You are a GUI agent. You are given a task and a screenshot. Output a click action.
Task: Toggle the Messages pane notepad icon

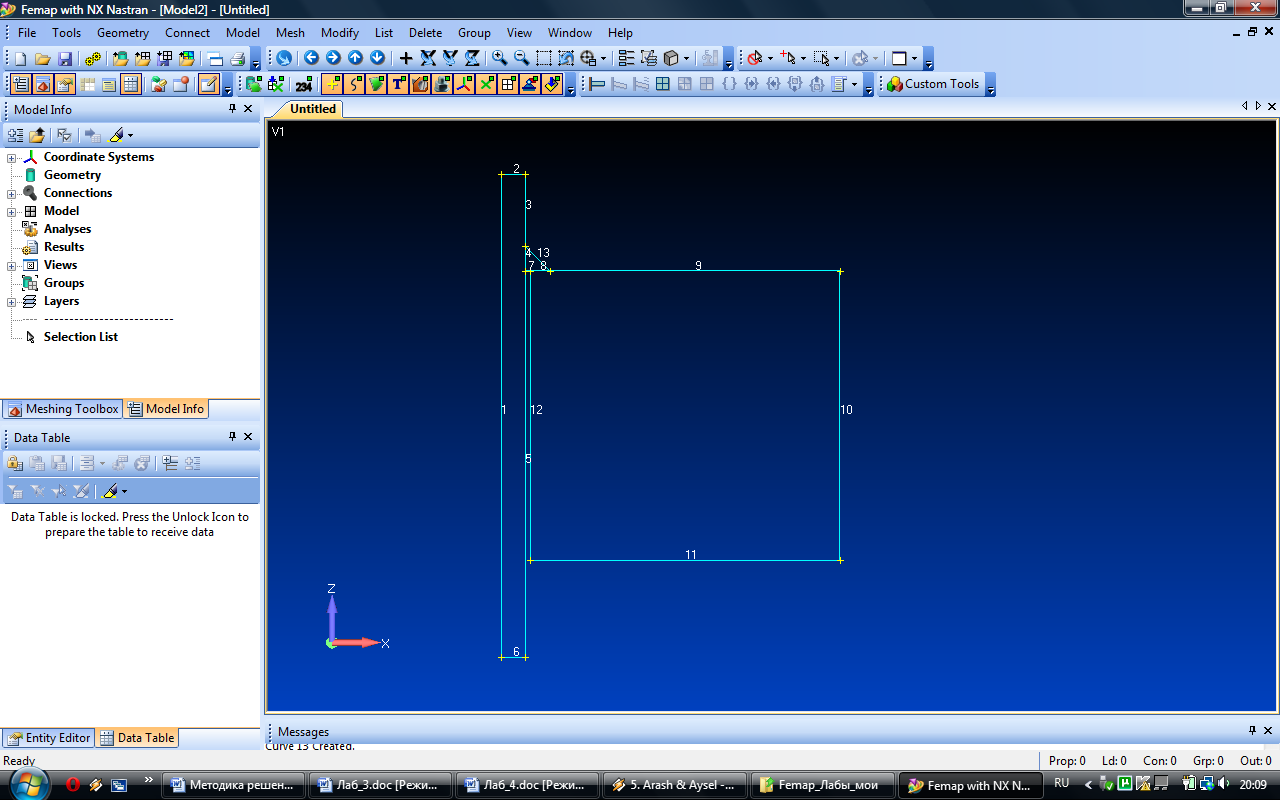tap(208, 85)
